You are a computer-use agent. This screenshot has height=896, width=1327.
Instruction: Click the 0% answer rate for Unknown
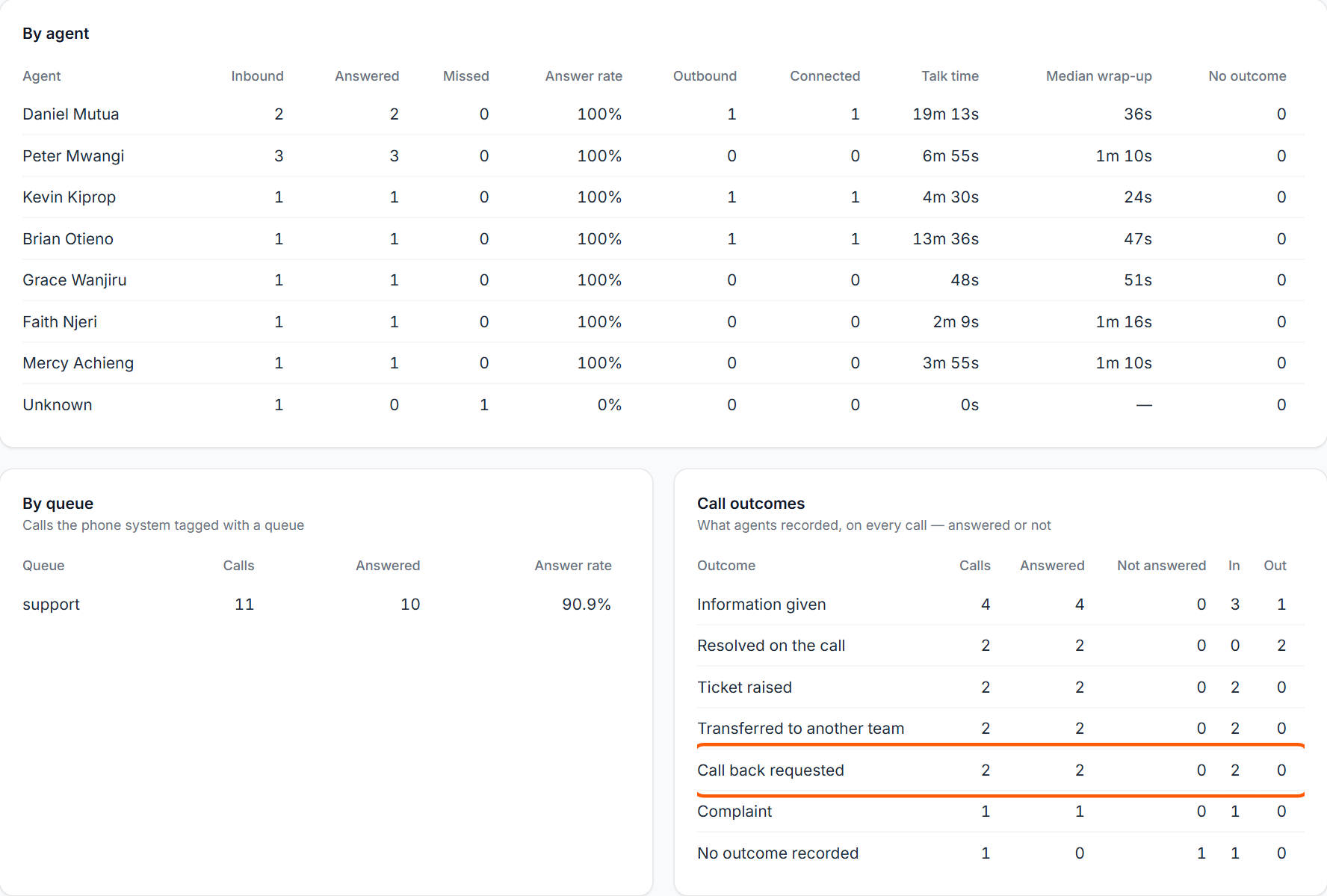(x=610, y=405)
